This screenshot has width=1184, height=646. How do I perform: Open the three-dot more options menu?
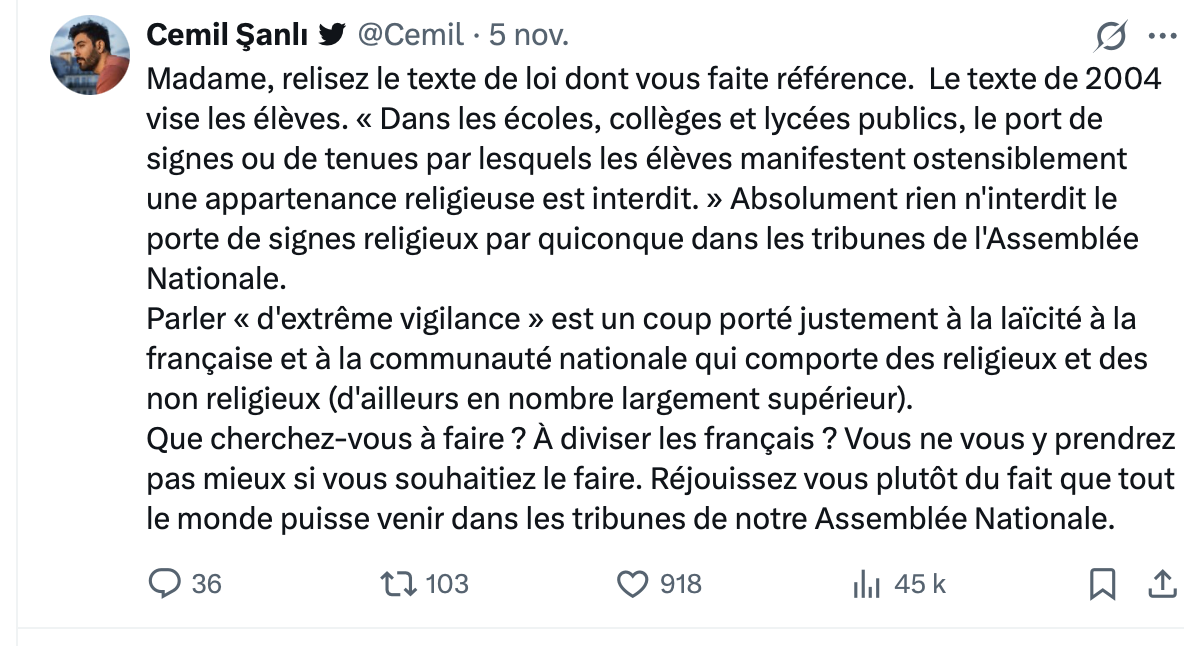tap(1164, 36)
